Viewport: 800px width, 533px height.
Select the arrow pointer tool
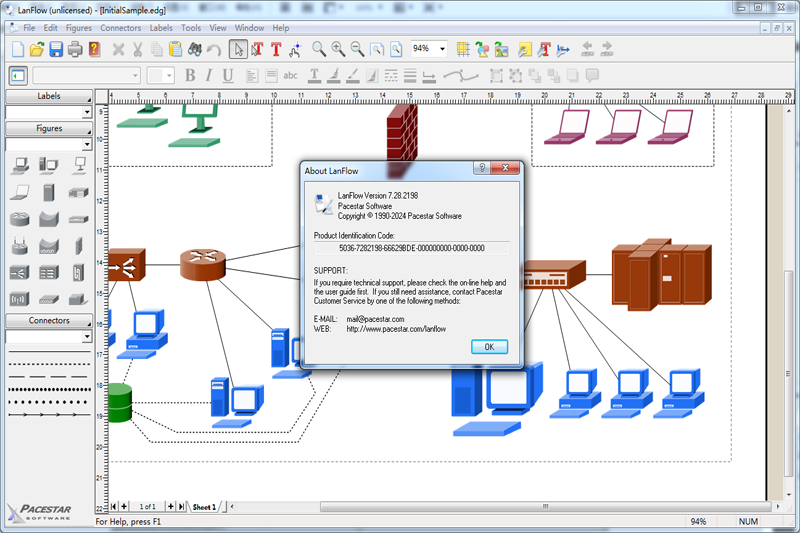(x=238, y=49)
